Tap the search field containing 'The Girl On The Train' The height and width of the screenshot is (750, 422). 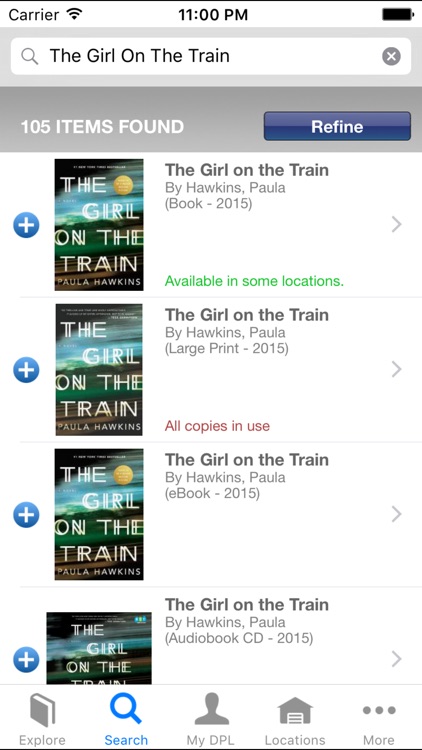click(211, 56)
